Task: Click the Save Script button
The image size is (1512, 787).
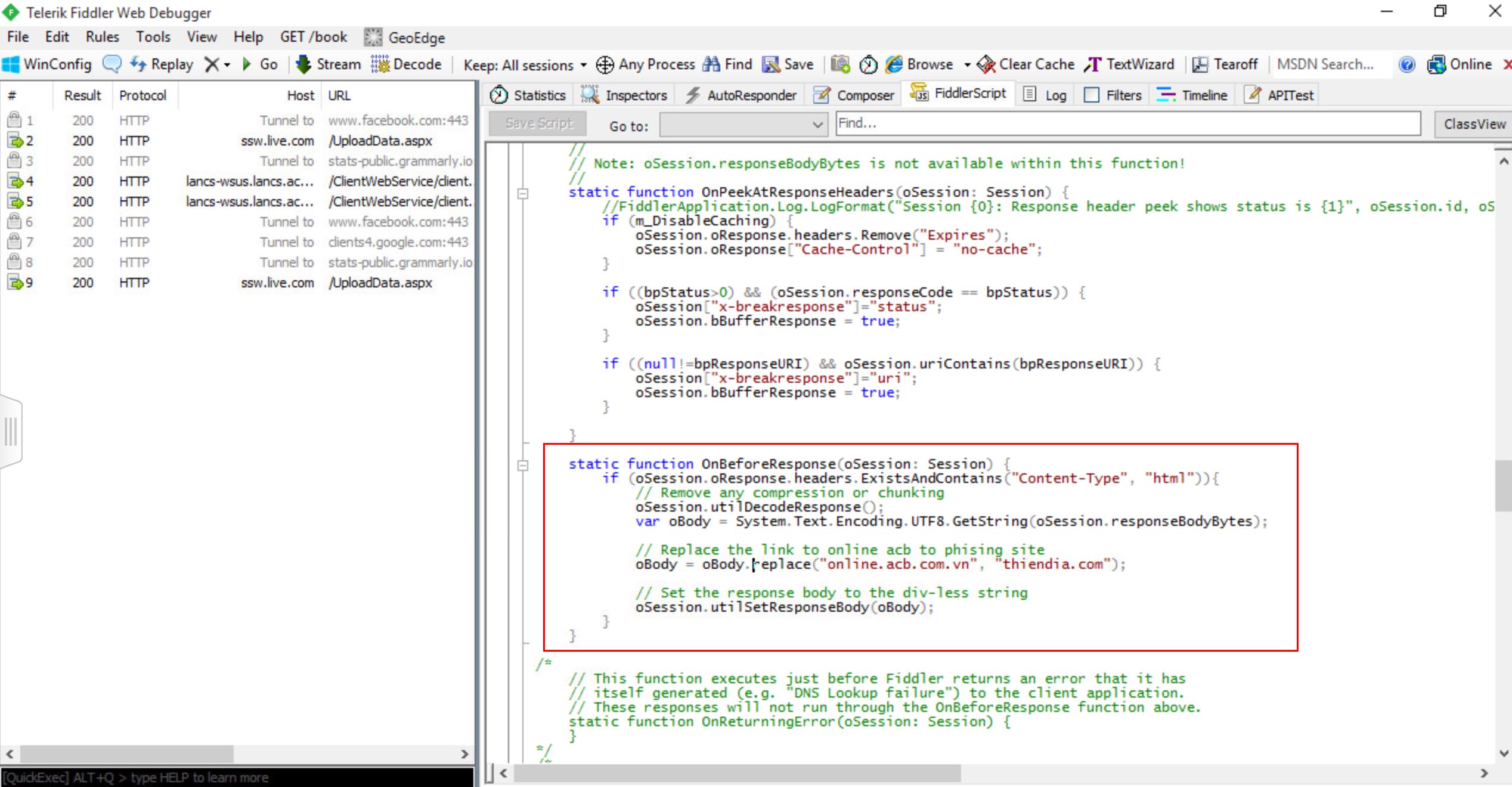Action: 538,124
